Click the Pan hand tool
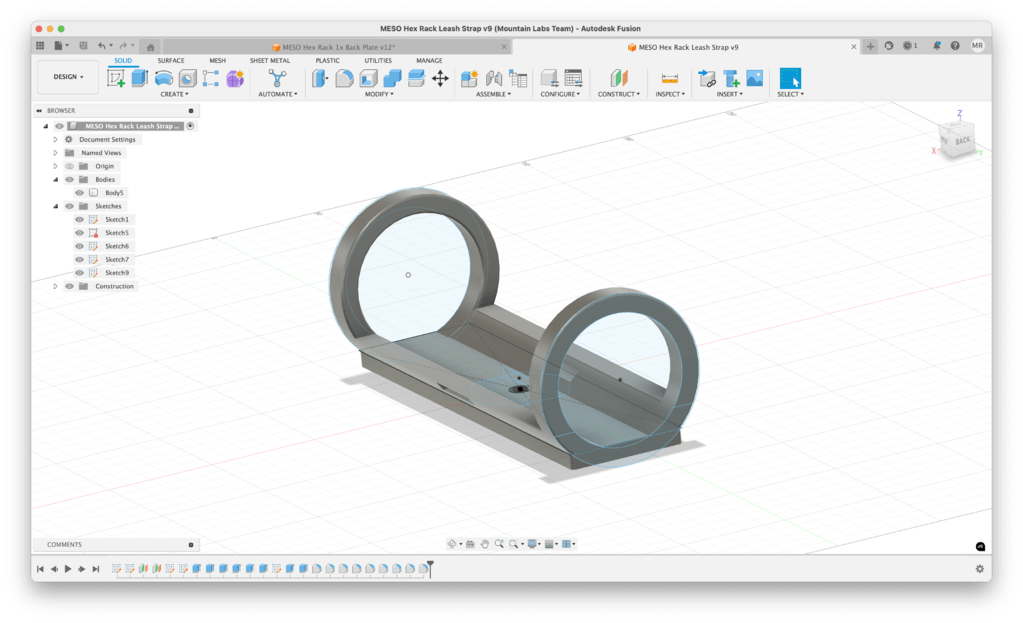This screenshot has height=623, width=1023. tap(485, 543)
